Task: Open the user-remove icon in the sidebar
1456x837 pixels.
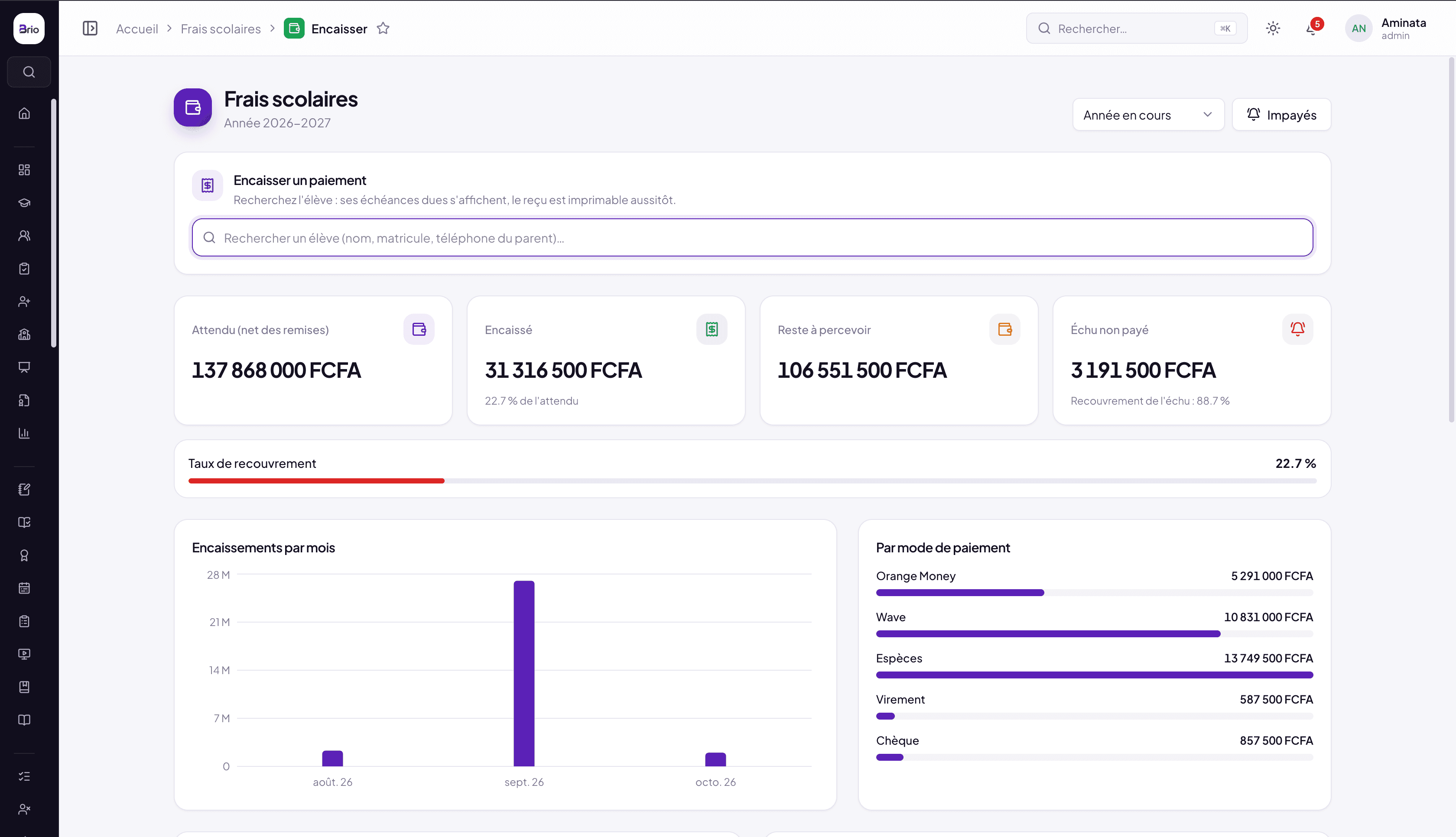Action: pos(24,809)
